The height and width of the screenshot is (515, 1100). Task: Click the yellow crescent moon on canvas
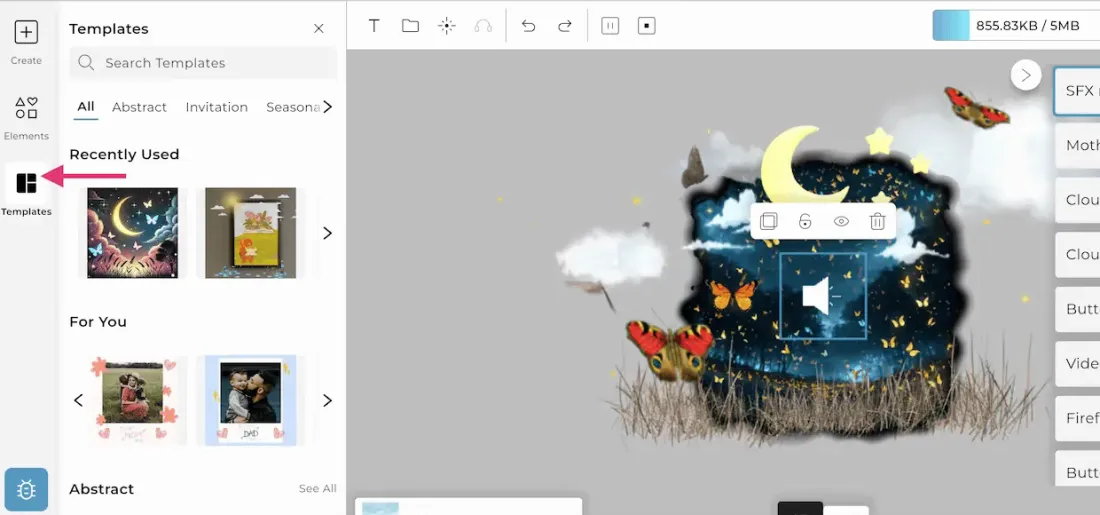coord(779,163)
